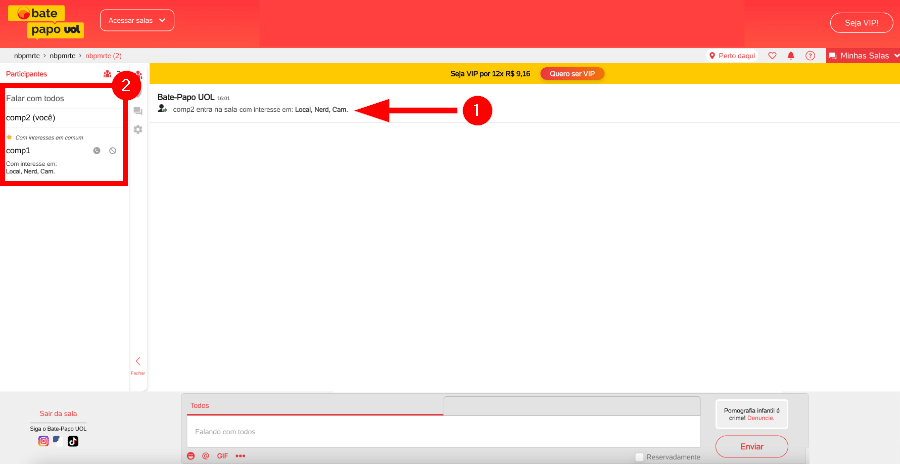
Task: Switch to the Todos tab
Action: pos(315,405)
